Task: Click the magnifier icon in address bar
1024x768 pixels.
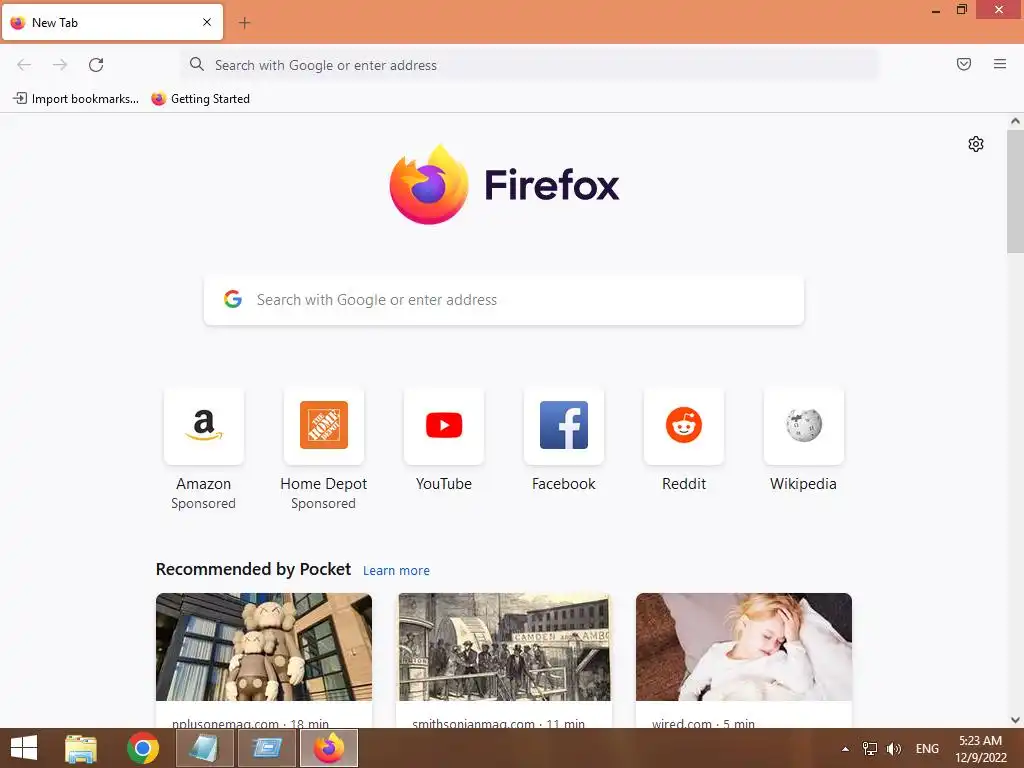Action: pos(197,64)
